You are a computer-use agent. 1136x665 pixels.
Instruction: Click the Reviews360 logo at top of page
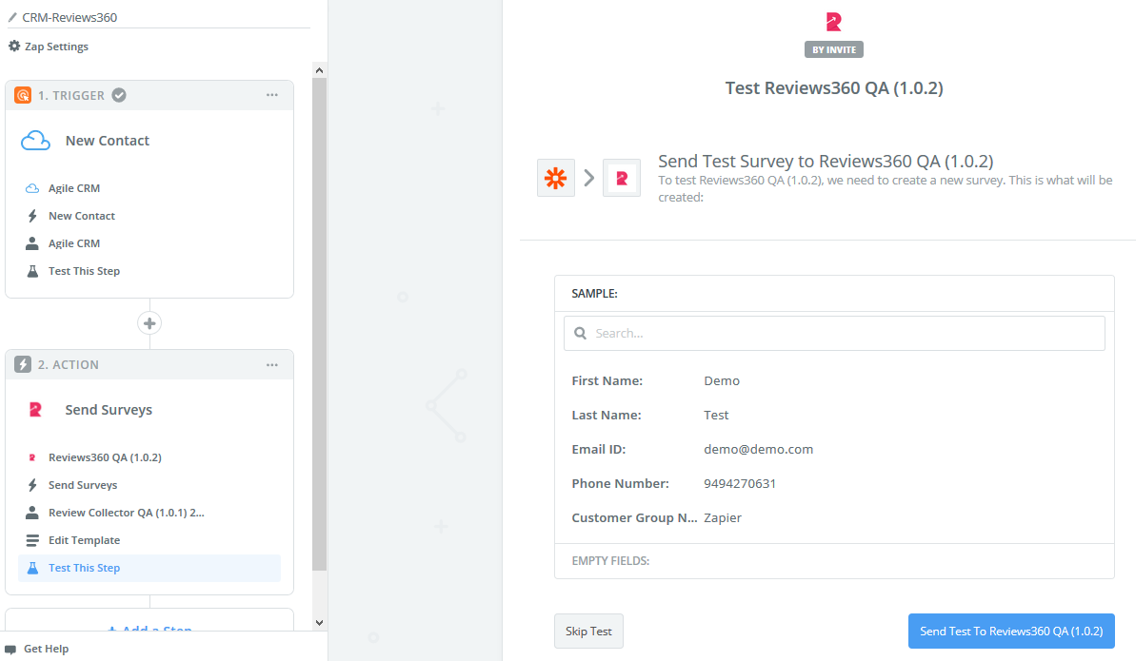(834, 22)
